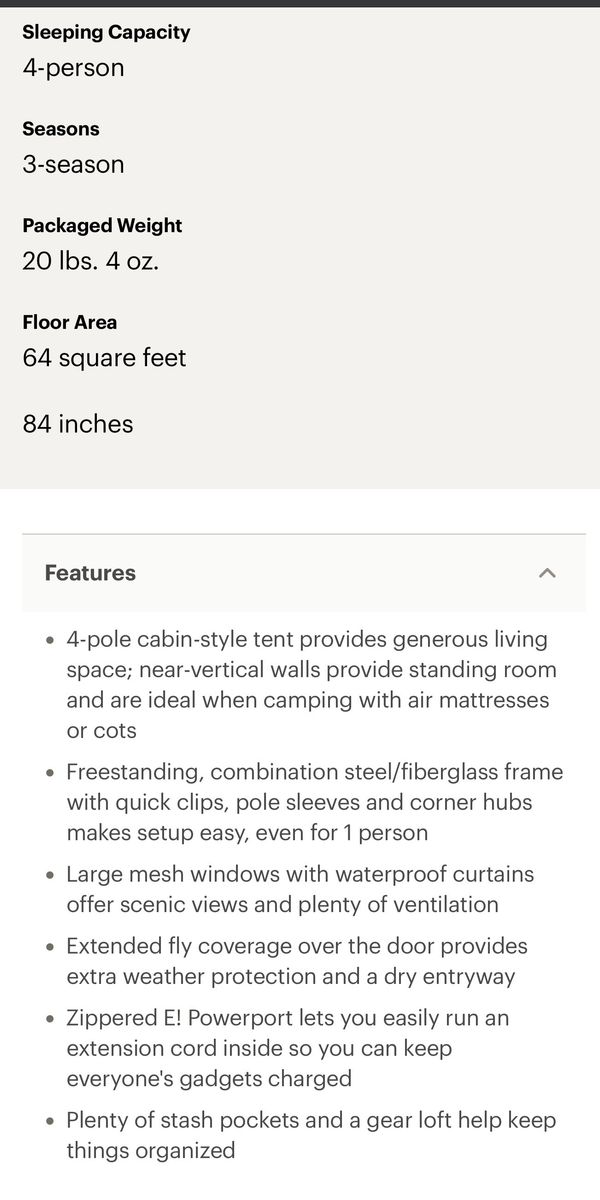
Task: Click the 4-pole cabin-style tent feature
Action: pyautogui.click(x=310, y=684)
